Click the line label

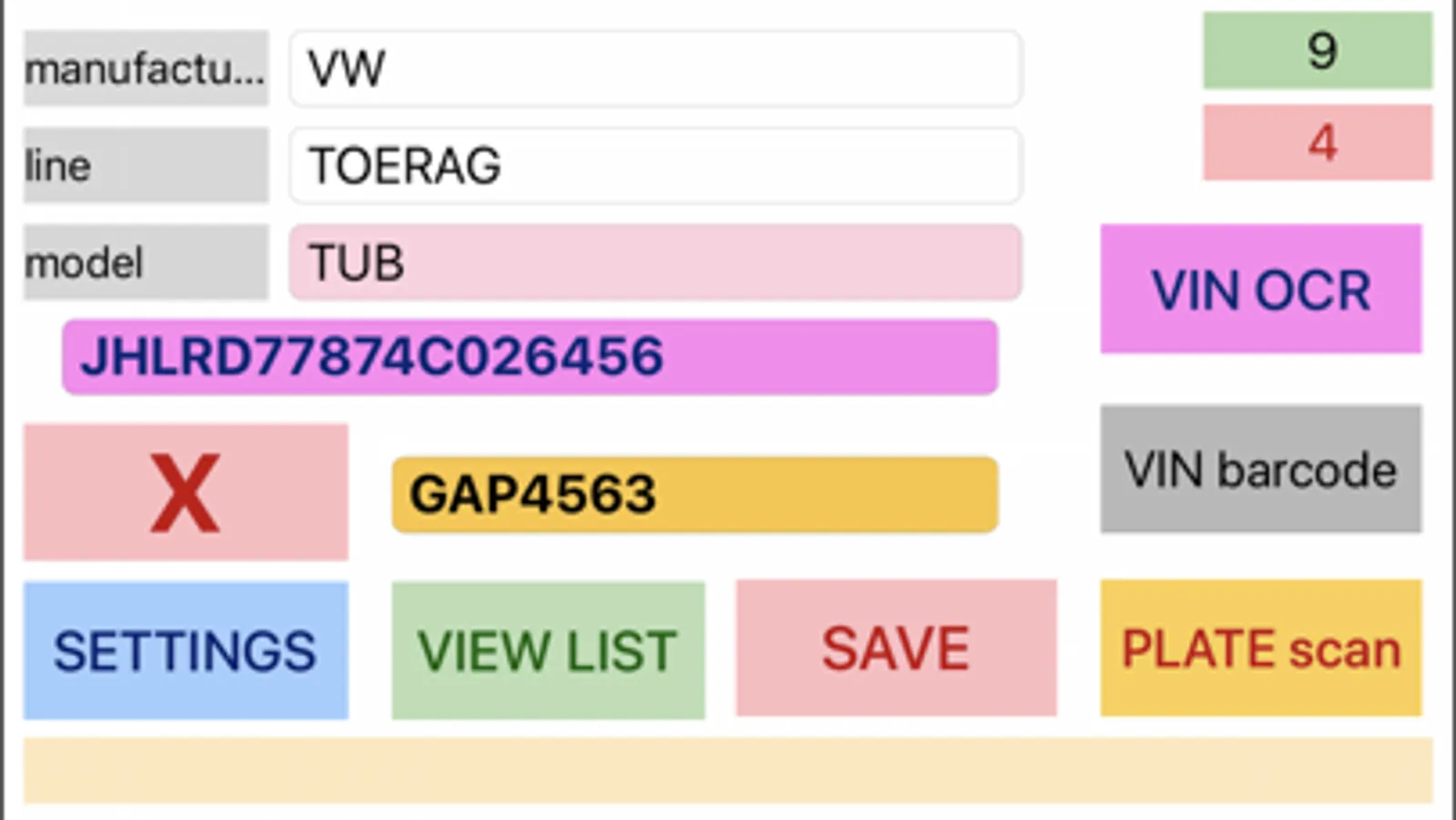(146, 165)
